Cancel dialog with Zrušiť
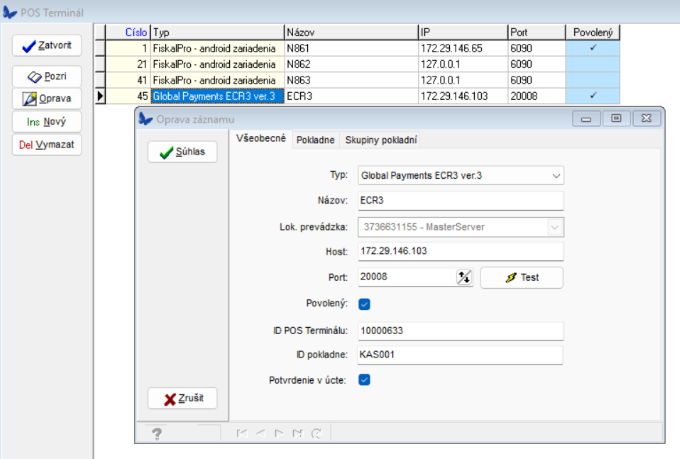 tap(182, 398)
